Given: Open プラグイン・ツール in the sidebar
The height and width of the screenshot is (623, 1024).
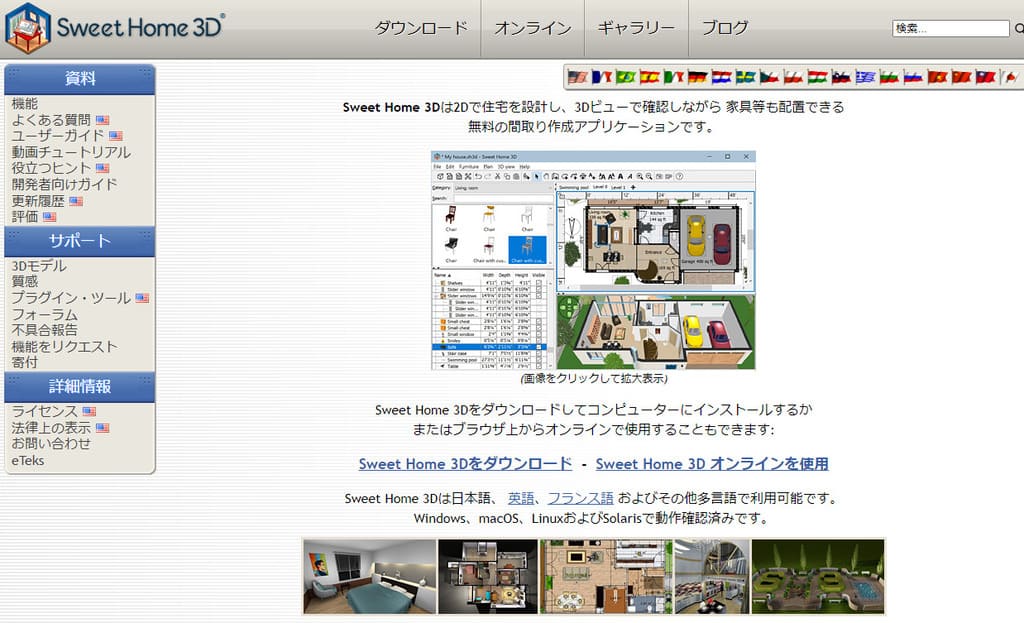Looking at the screenshot, I should [x=71, y=298].
